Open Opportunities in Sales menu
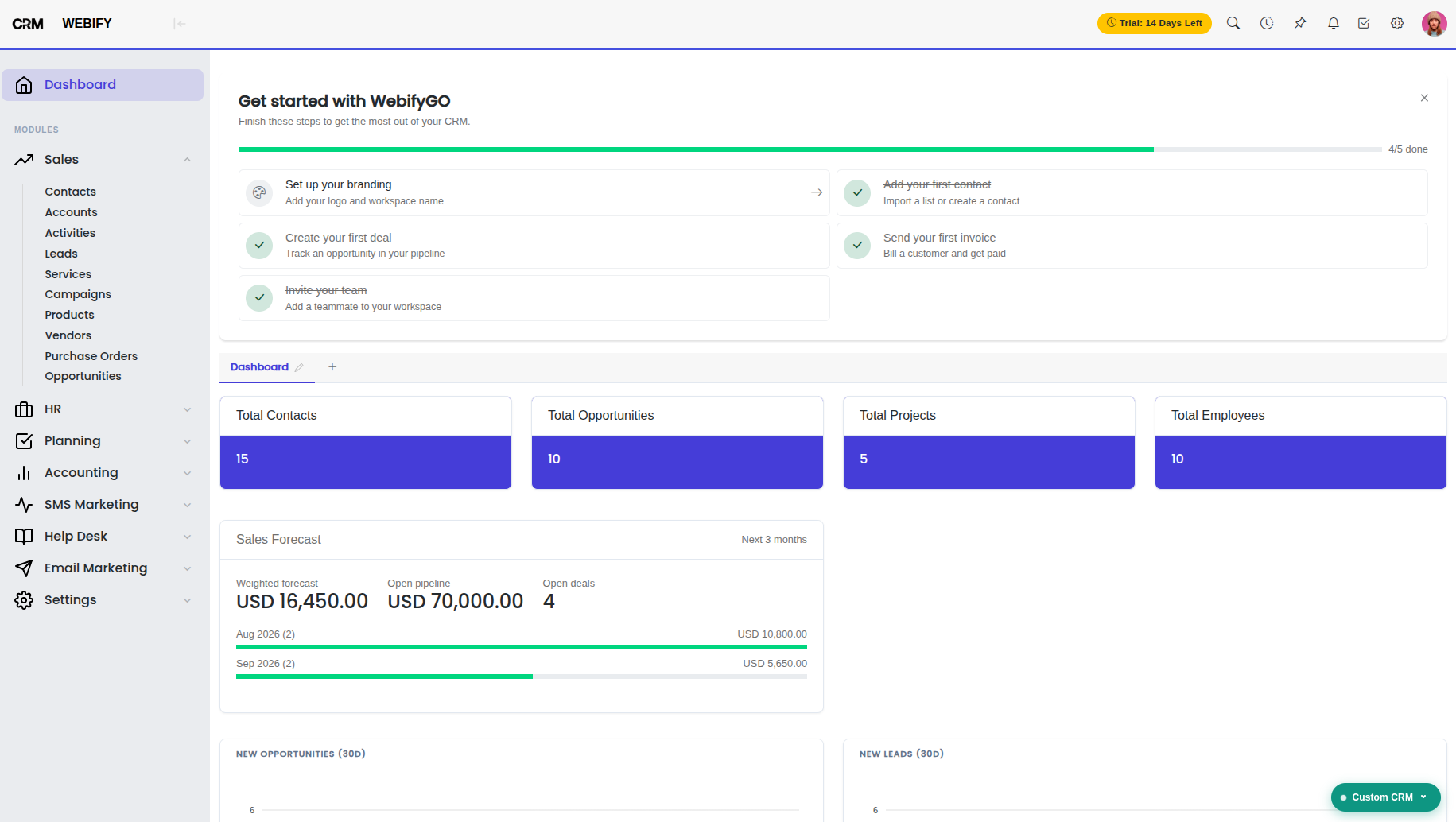Image resolution: width=1456 pixels, height=822 pixels. (x=83, y=376)
